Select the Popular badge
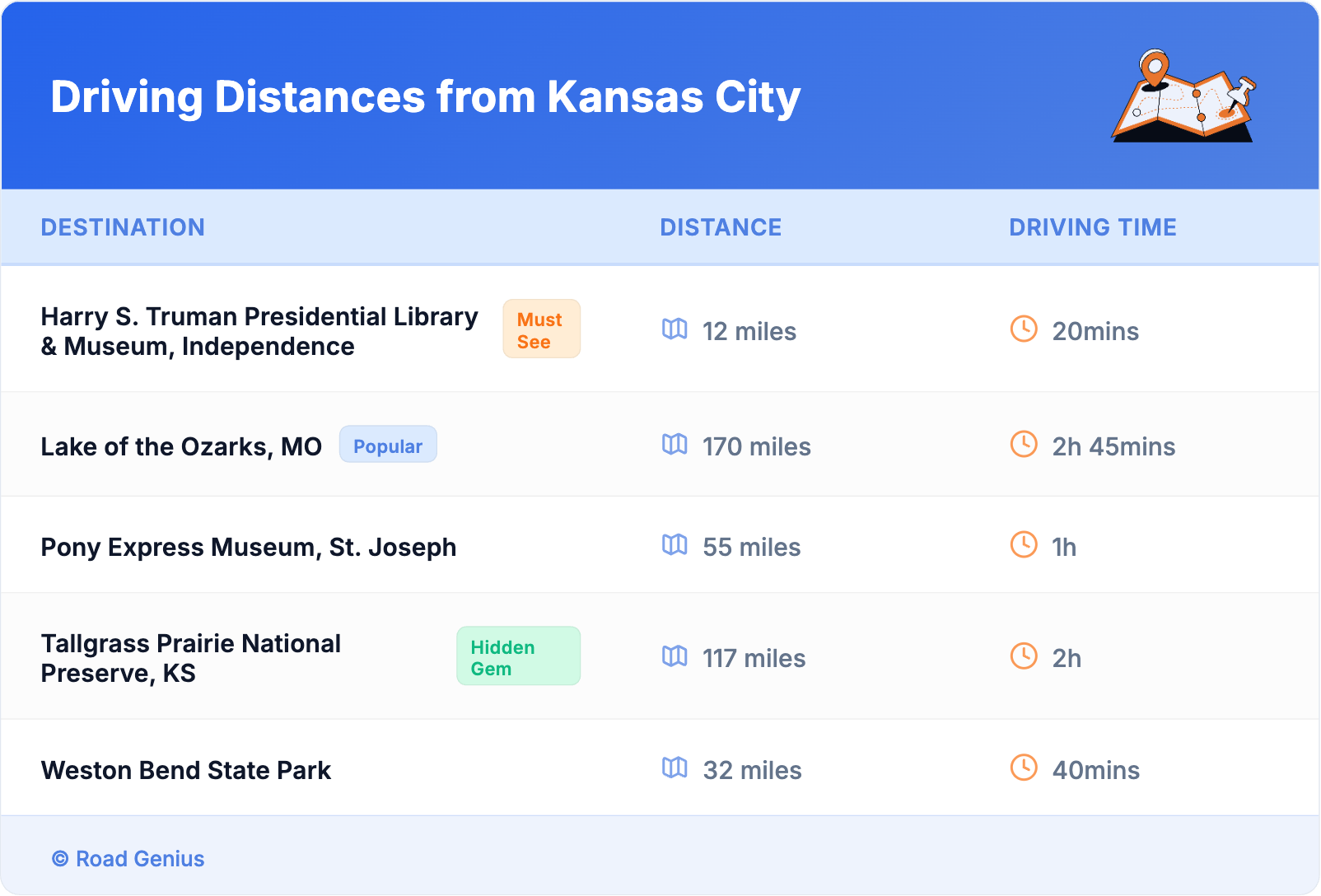Viewport: 1321px width, 896px height. [x=388, y=446]
